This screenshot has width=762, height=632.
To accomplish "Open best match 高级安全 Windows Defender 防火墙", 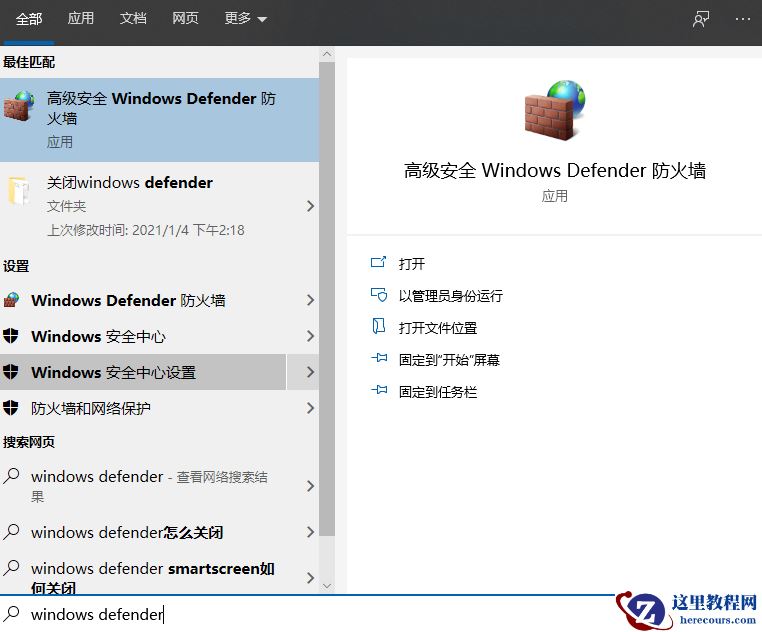I will point(159,120).
